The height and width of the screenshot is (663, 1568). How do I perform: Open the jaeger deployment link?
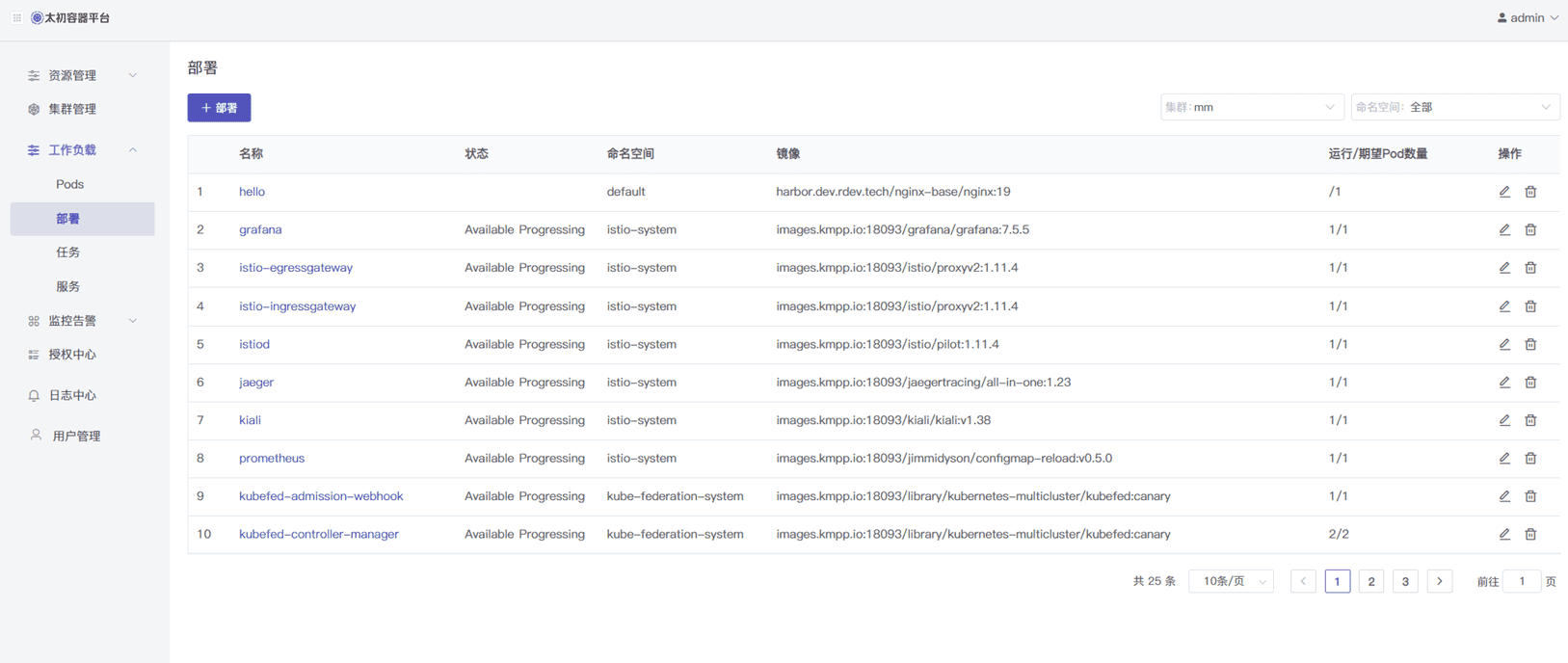click(x=256, y=383)
